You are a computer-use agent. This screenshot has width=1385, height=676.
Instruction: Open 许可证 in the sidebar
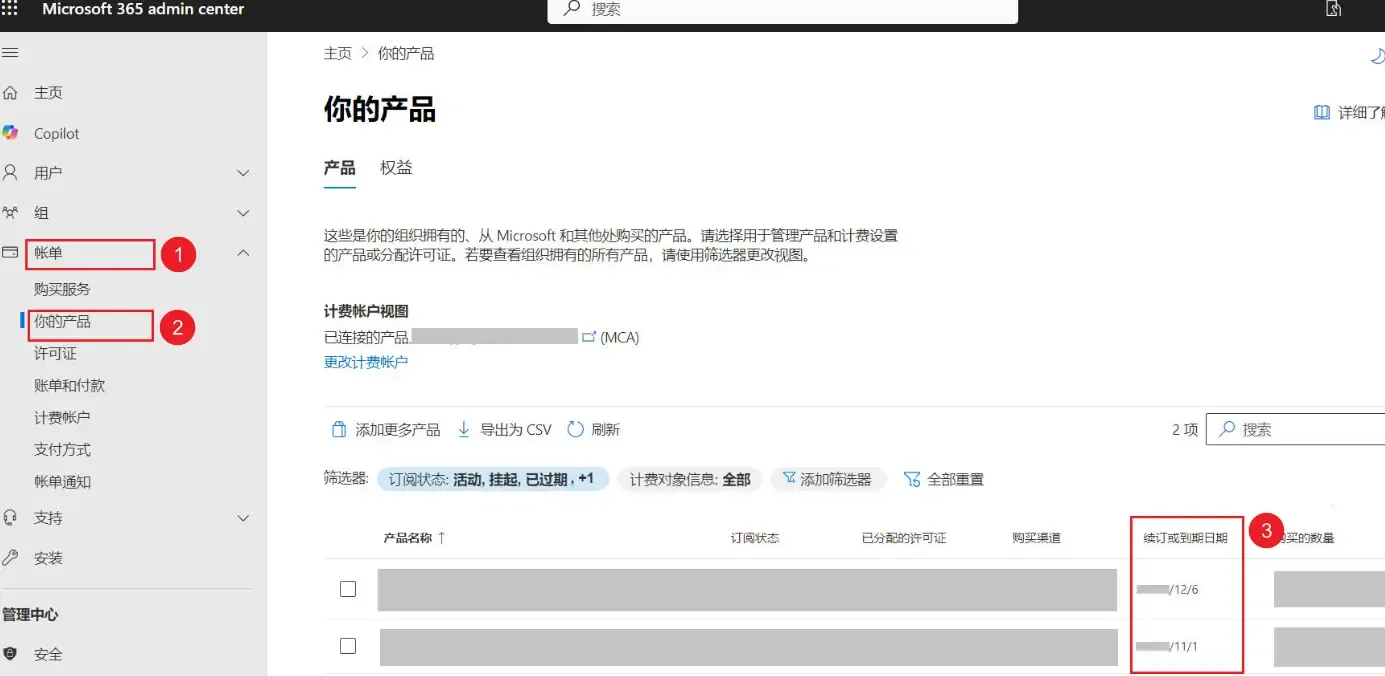[55, 354]
